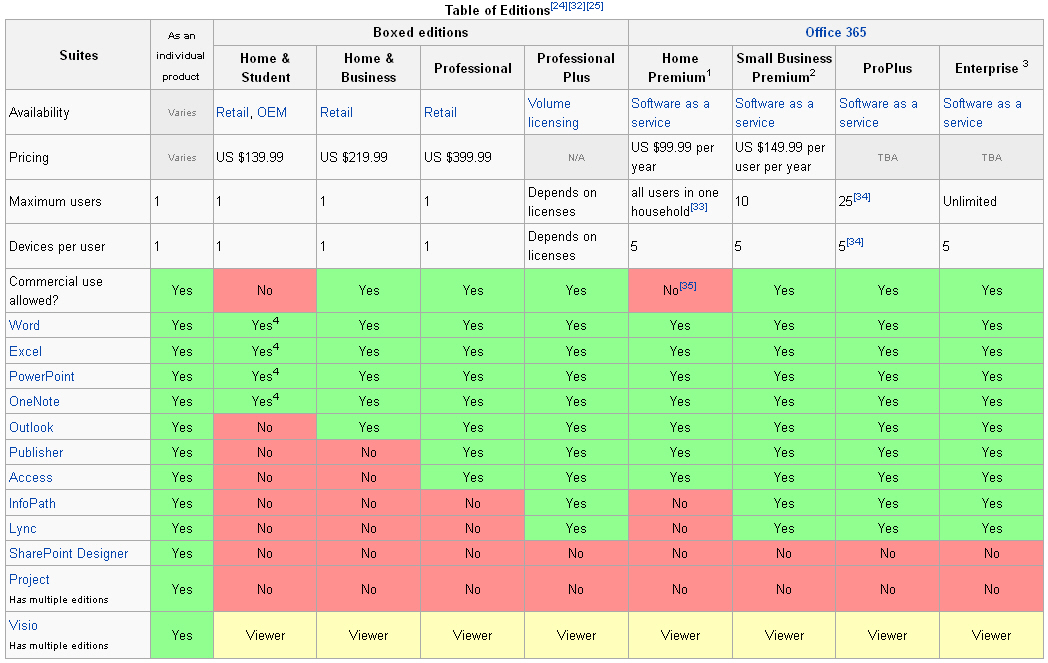This screenshot has width=1048, height=663.
Task: Click Viewer cell for Visio under Enterprise
Action: point(991,635)
